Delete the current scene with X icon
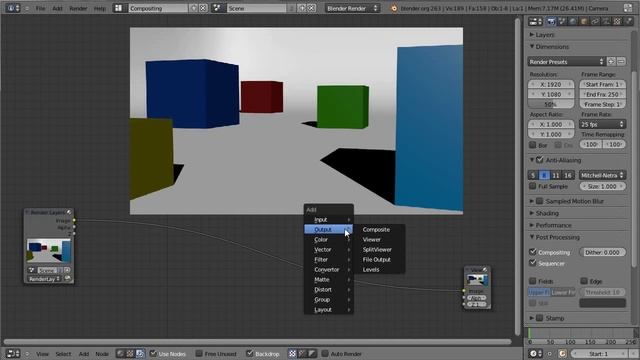Image resolution: width=640 pixels, height=360 pixels. coord(311,8)
